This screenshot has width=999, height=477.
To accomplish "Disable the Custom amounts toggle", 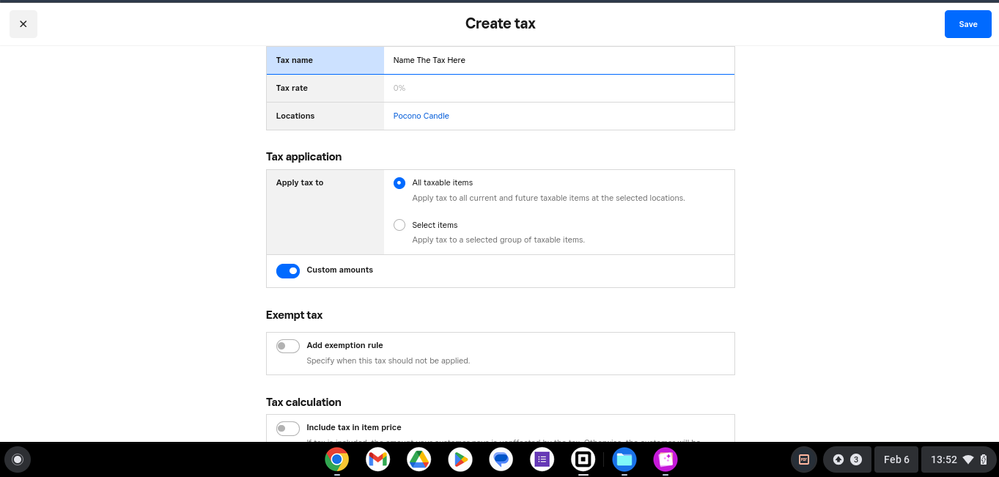I will (288, 271).
